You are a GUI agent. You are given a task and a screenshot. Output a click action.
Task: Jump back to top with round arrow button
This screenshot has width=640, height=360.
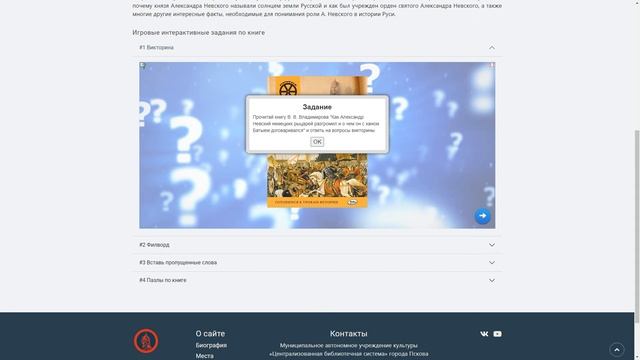(617, 350)
